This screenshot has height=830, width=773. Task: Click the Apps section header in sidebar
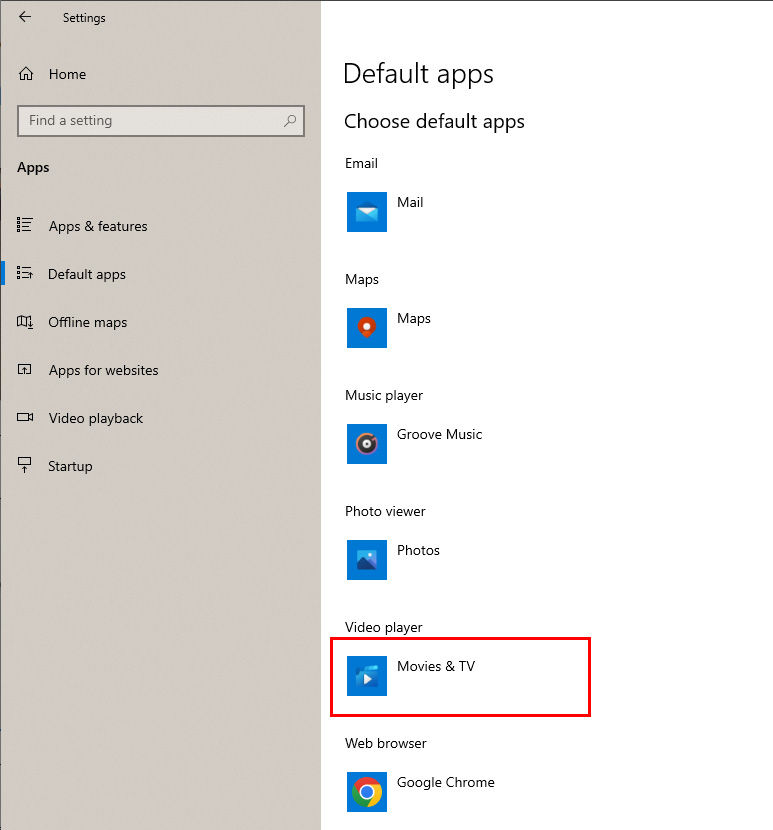click(33, 168)
